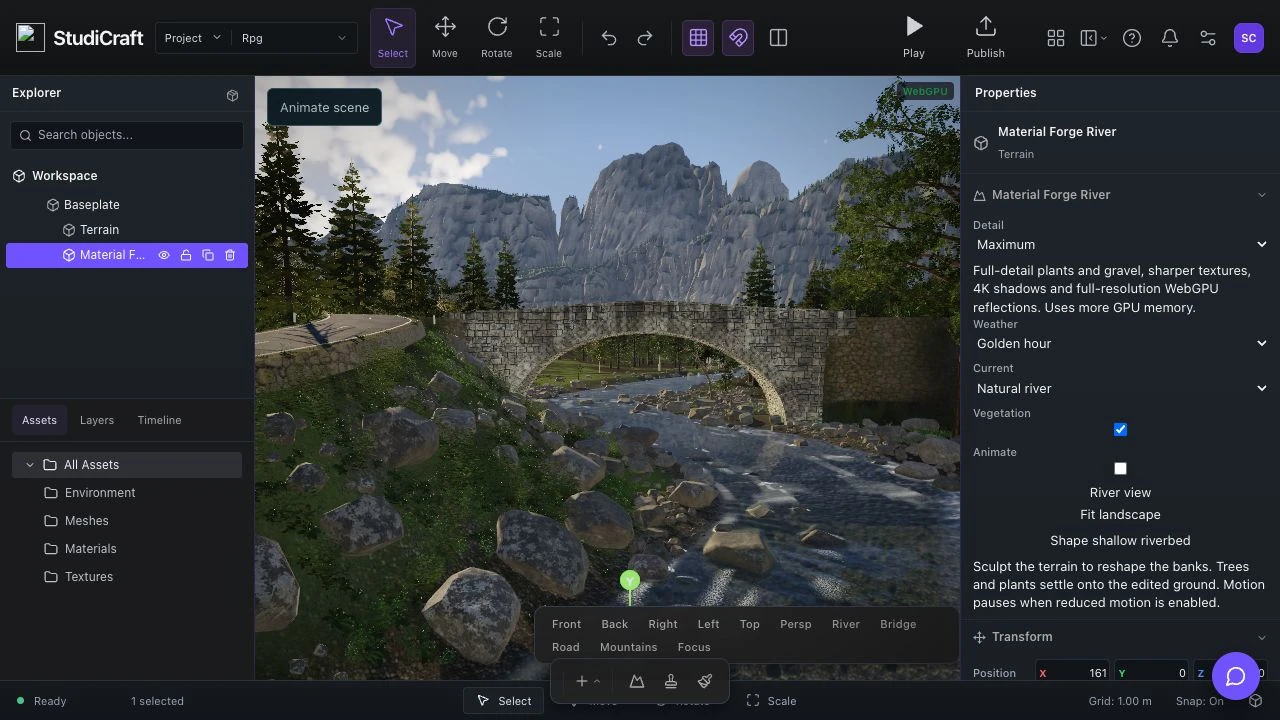Open the chat support bubble
Screen dimensions: 1280x720
pyautogui.click(x=1236, y=677)
